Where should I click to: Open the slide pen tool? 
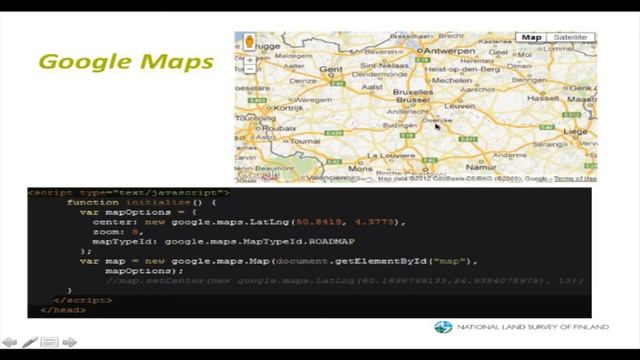(x=30, y=342)
